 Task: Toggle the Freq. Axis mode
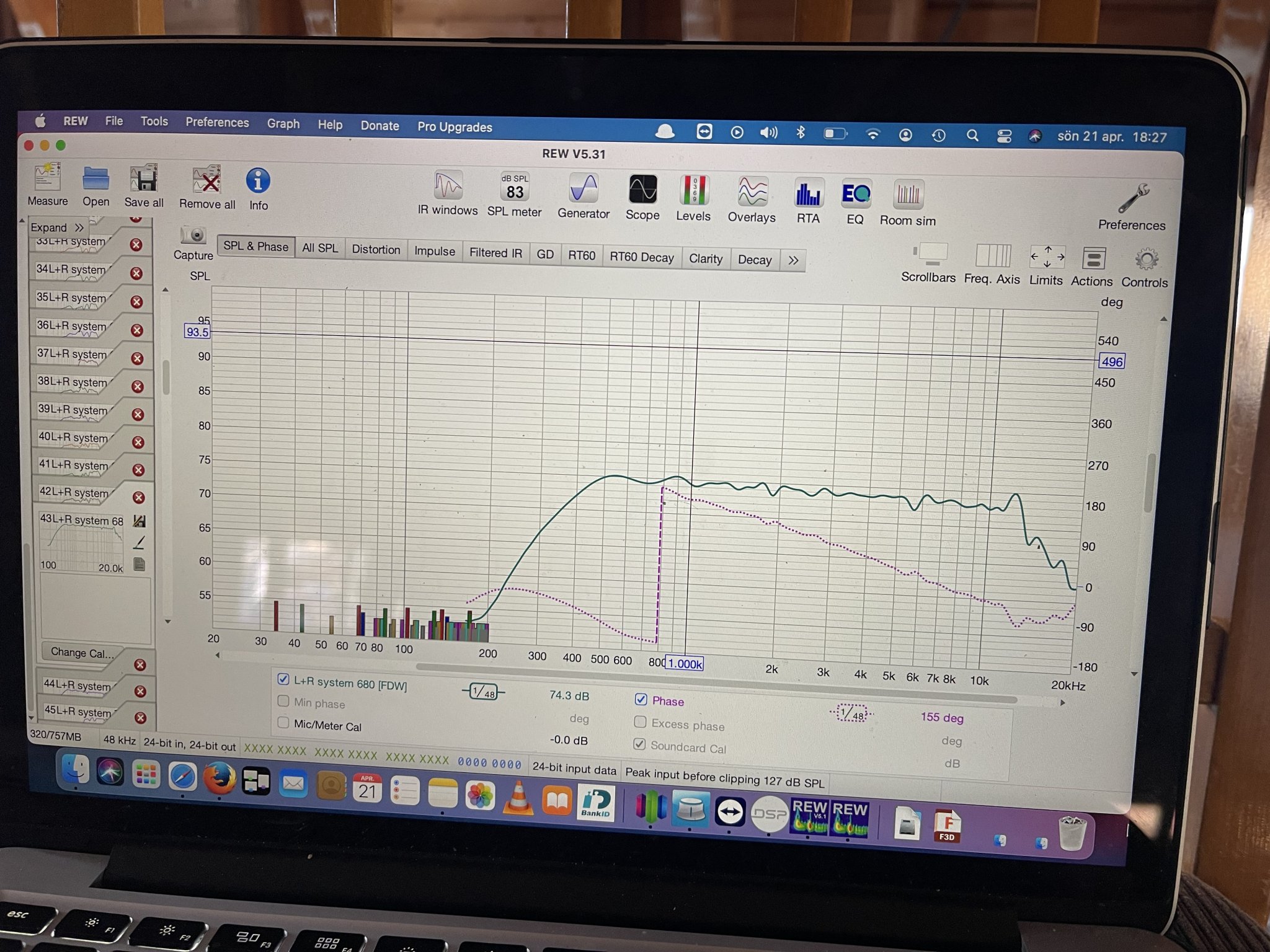tap(992, 264)
